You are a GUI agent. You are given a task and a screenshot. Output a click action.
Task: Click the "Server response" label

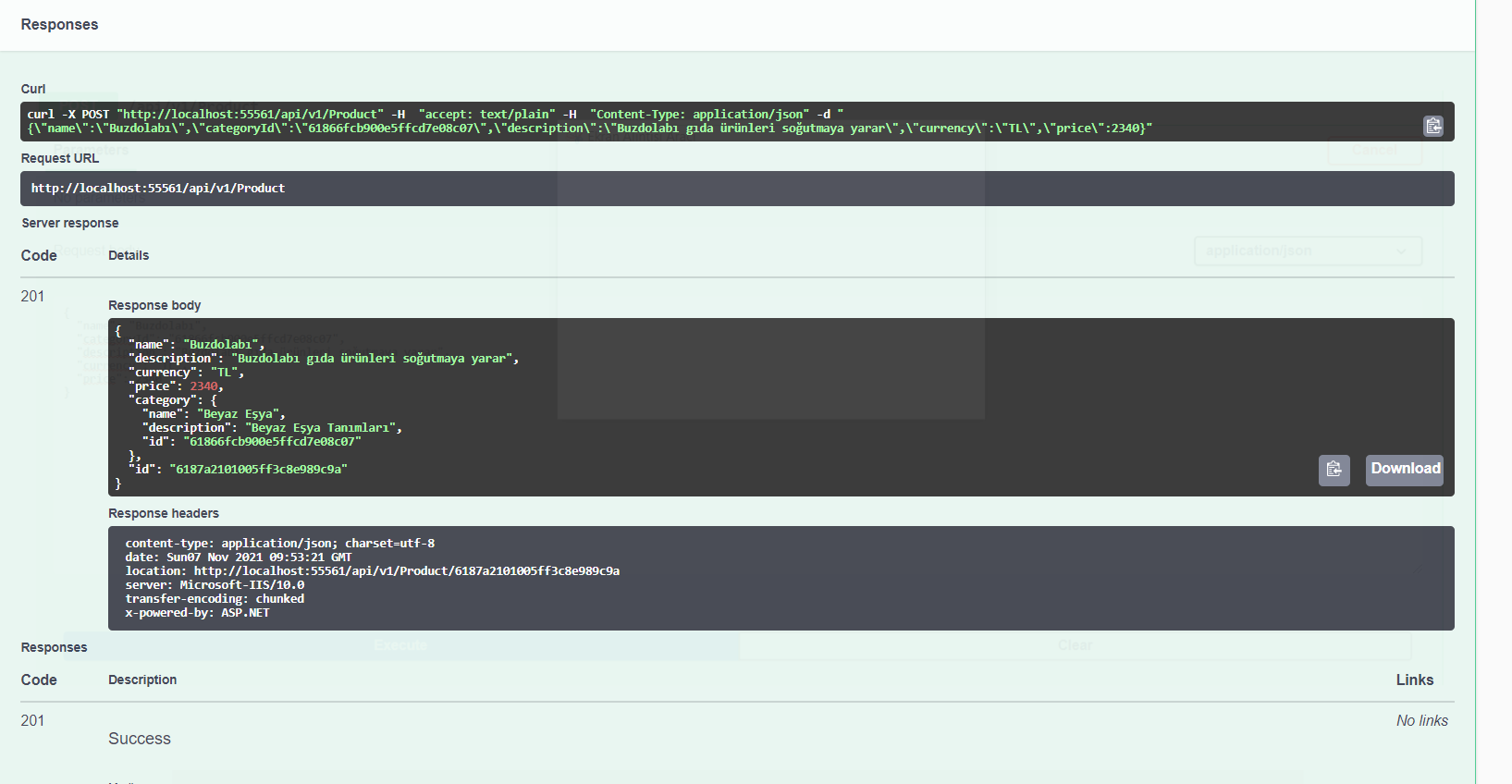[70, 223]
